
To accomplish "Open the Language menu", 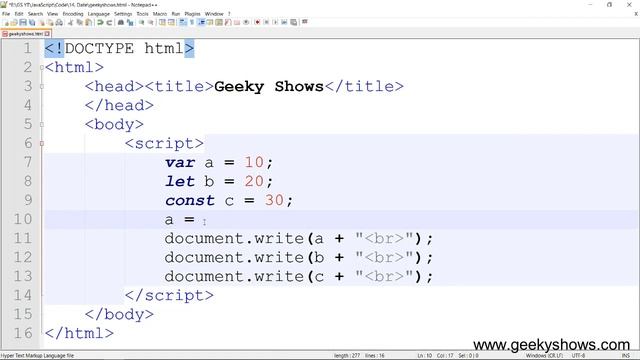I will [99, 14].
